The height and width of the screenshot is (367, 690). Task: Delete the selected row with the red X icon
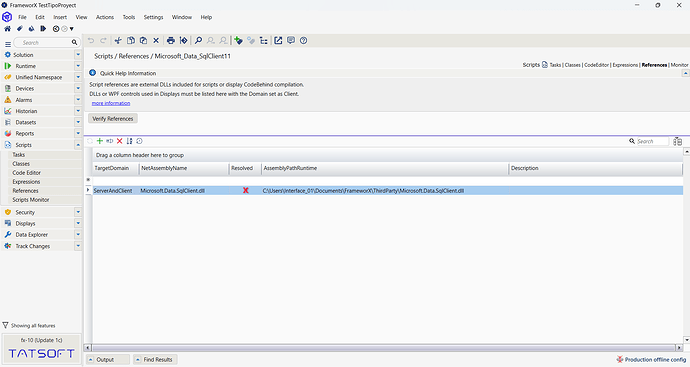119,141
